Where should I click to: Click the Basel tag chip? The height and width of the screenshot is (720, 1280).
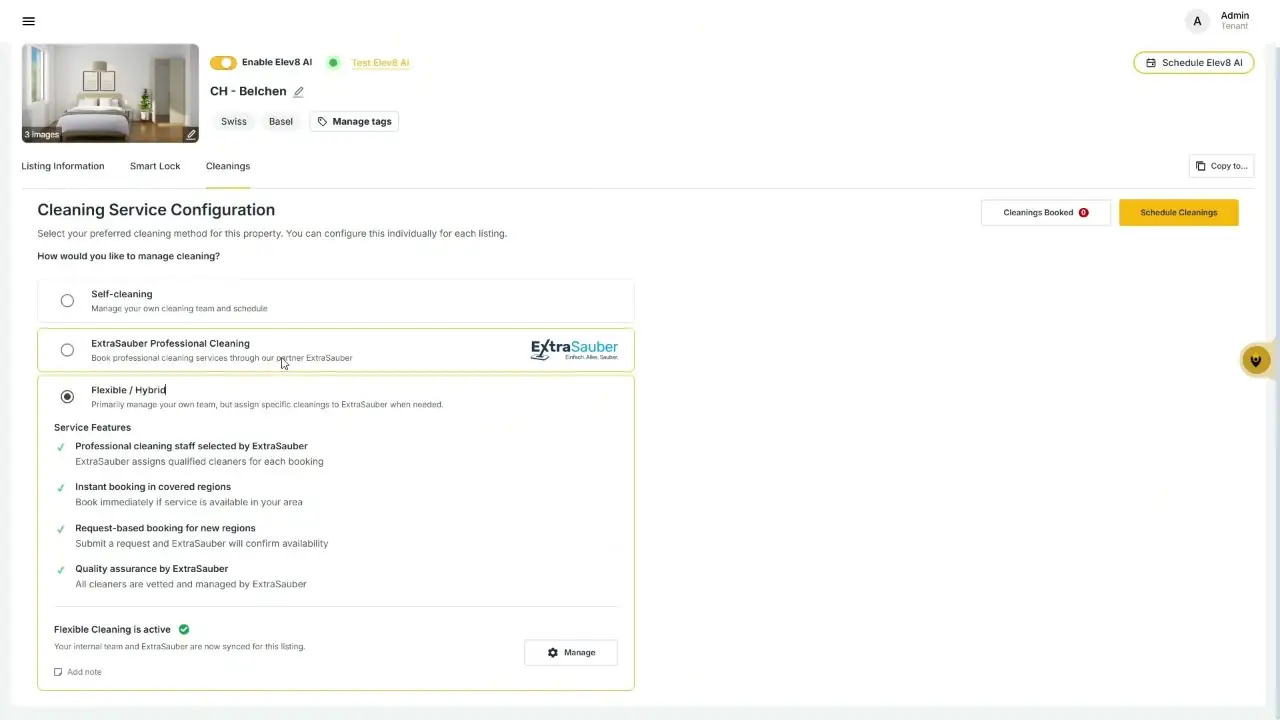coord(281,122)
